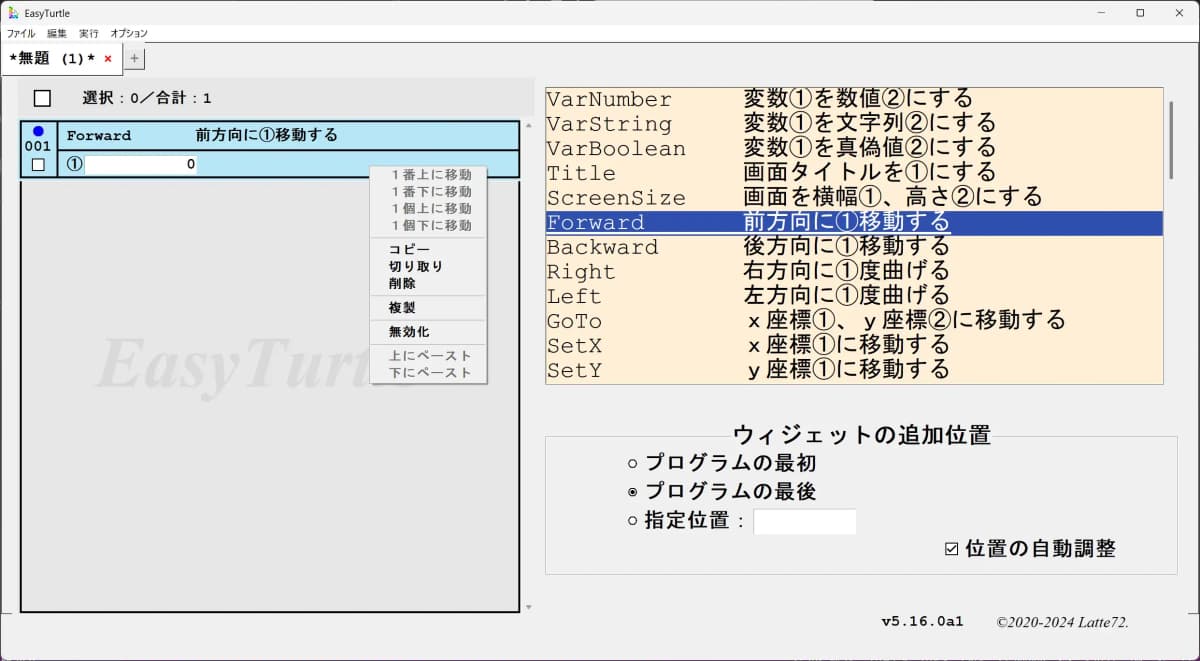Click the 指定位置 input field
This screenshot has width=1200, height=661.
tap(804, 522)
